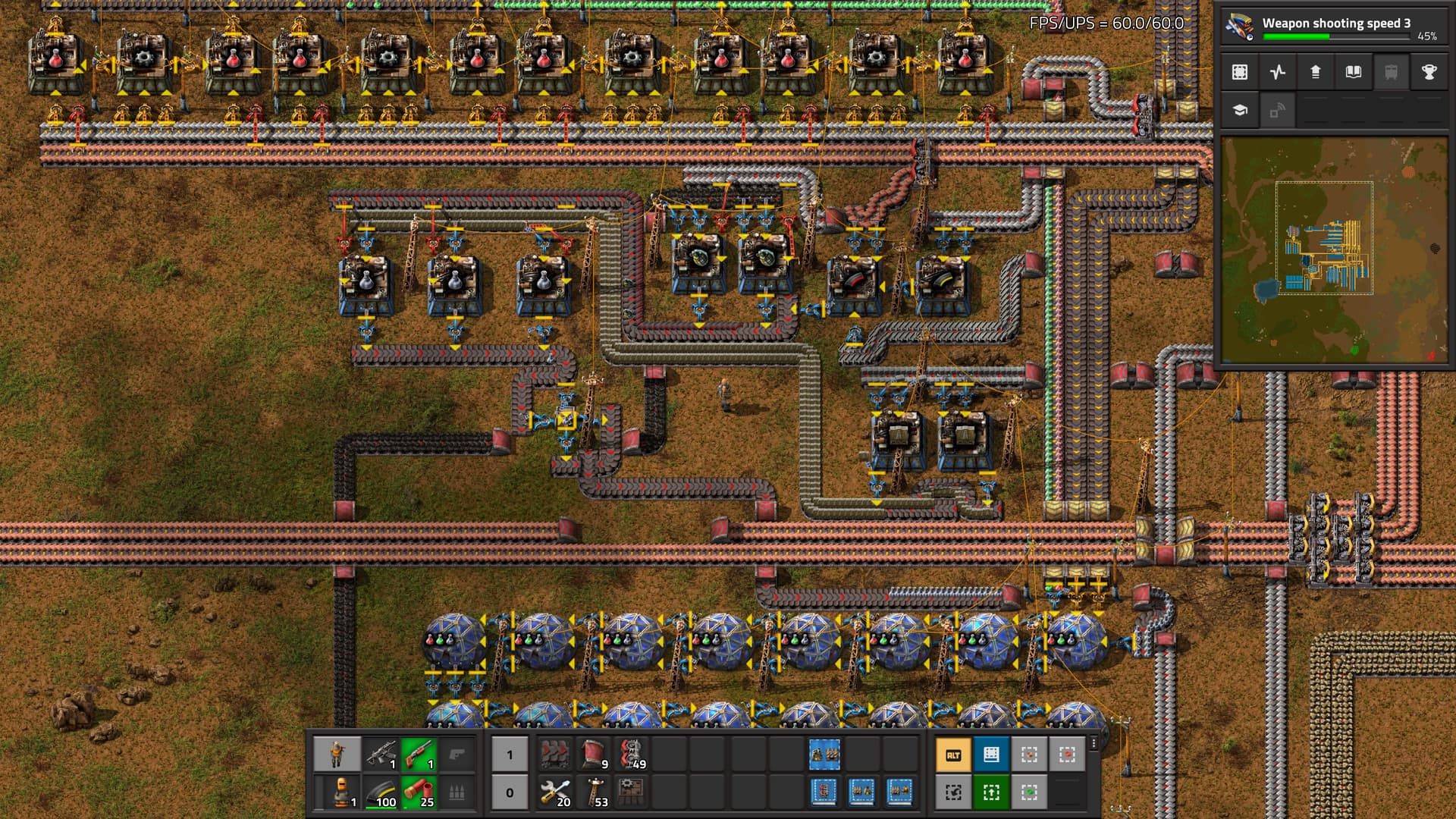Toggle the green import string shortcut
This screenshot has width=1456, height=819.
pyautogui.click(x=991, y=792)
